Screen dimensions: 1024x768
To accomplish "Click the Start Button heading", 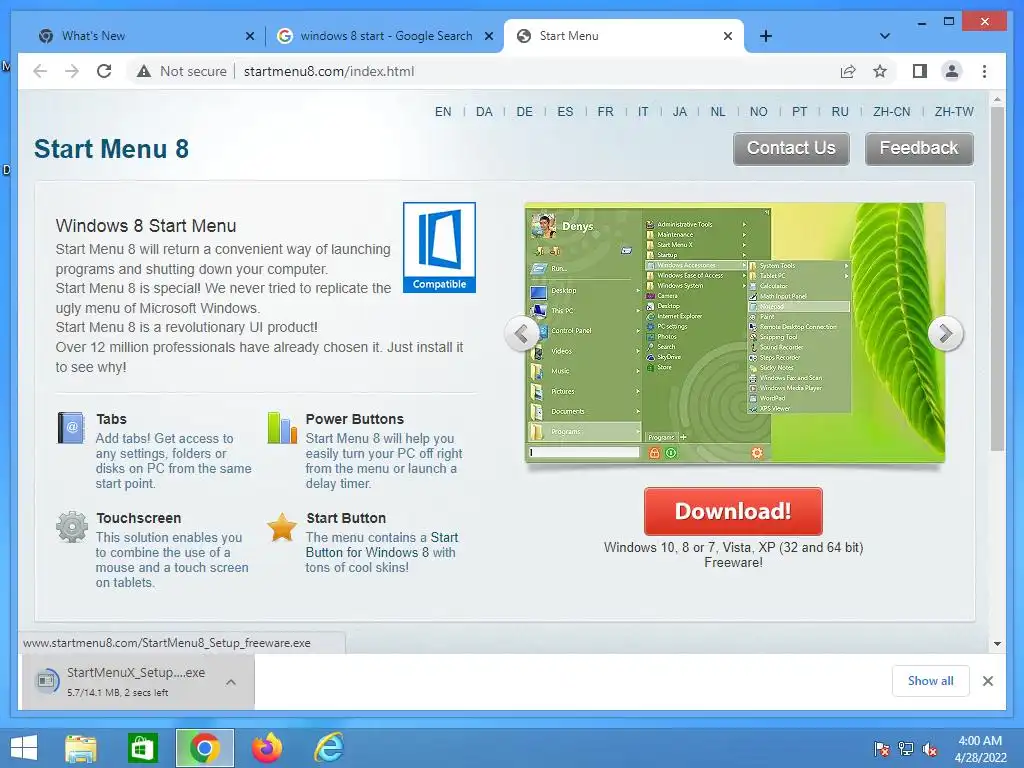I will click(x=346, y=519).
